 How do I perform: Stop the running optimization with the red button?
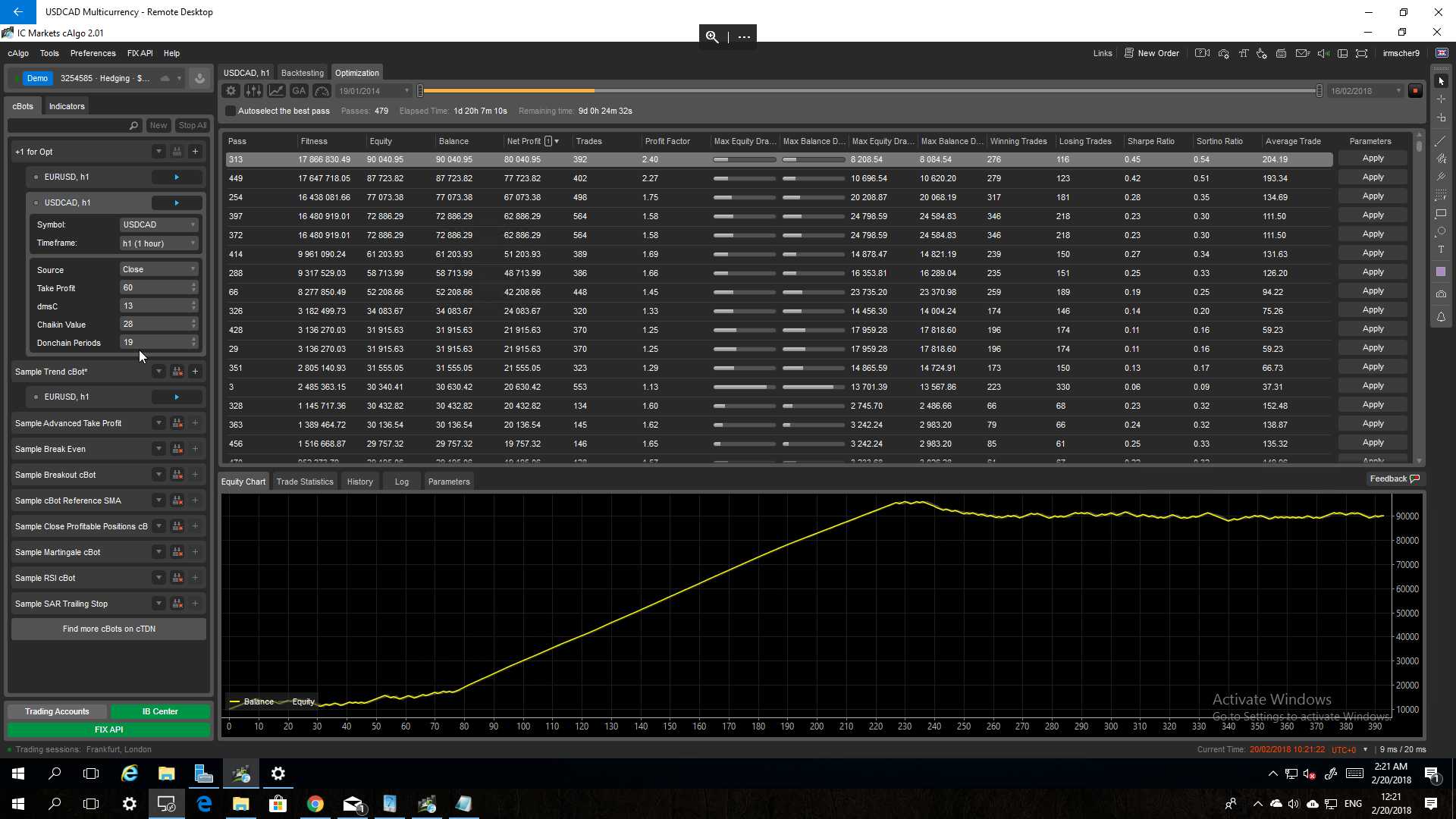click(1415, 91)
